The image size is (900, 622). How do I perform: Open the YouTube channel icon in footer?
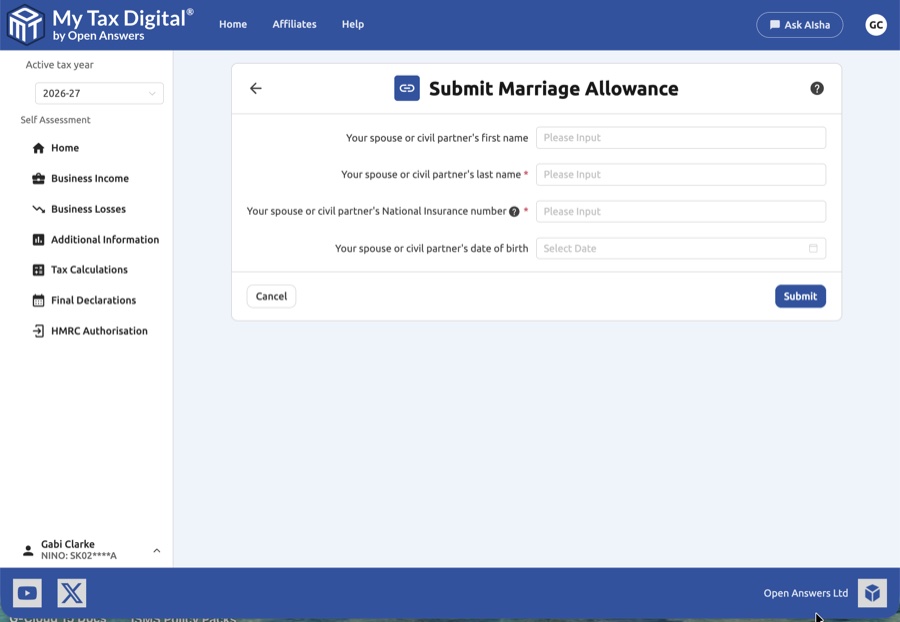click(27, 592)
